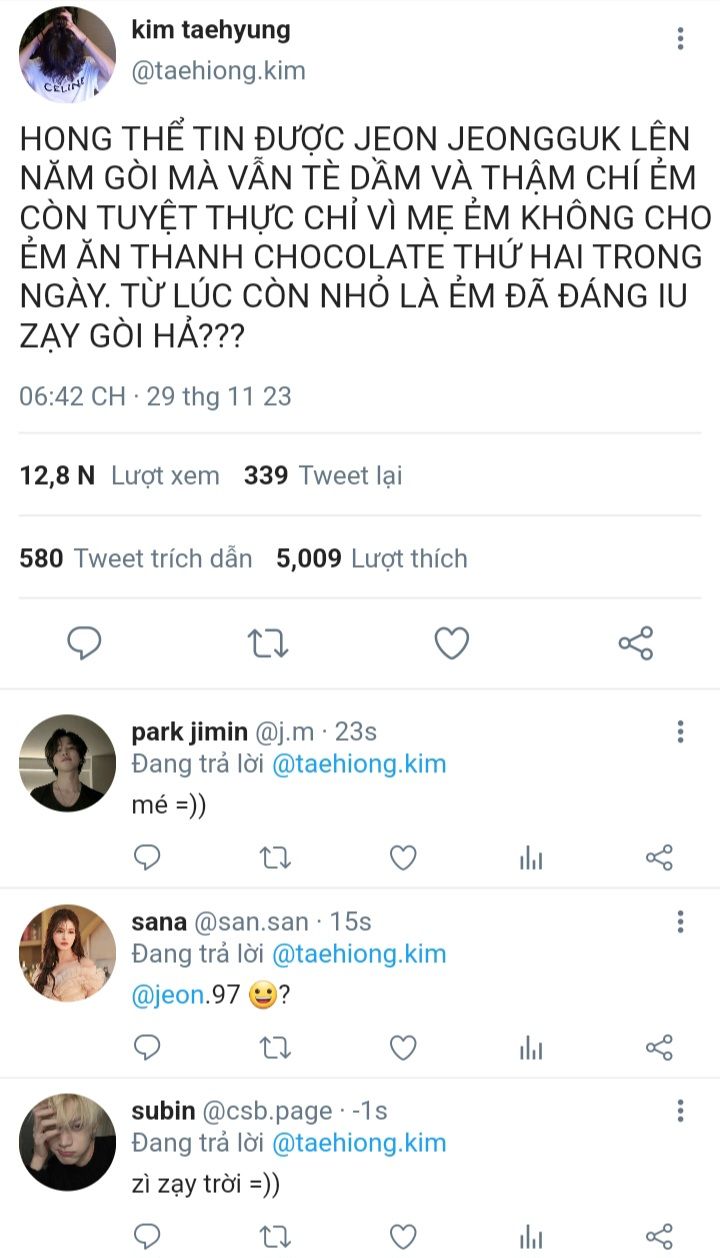View analytics on park jimin's reply
This screenshot has height=1258, width=720.
(x=531, y=857)
